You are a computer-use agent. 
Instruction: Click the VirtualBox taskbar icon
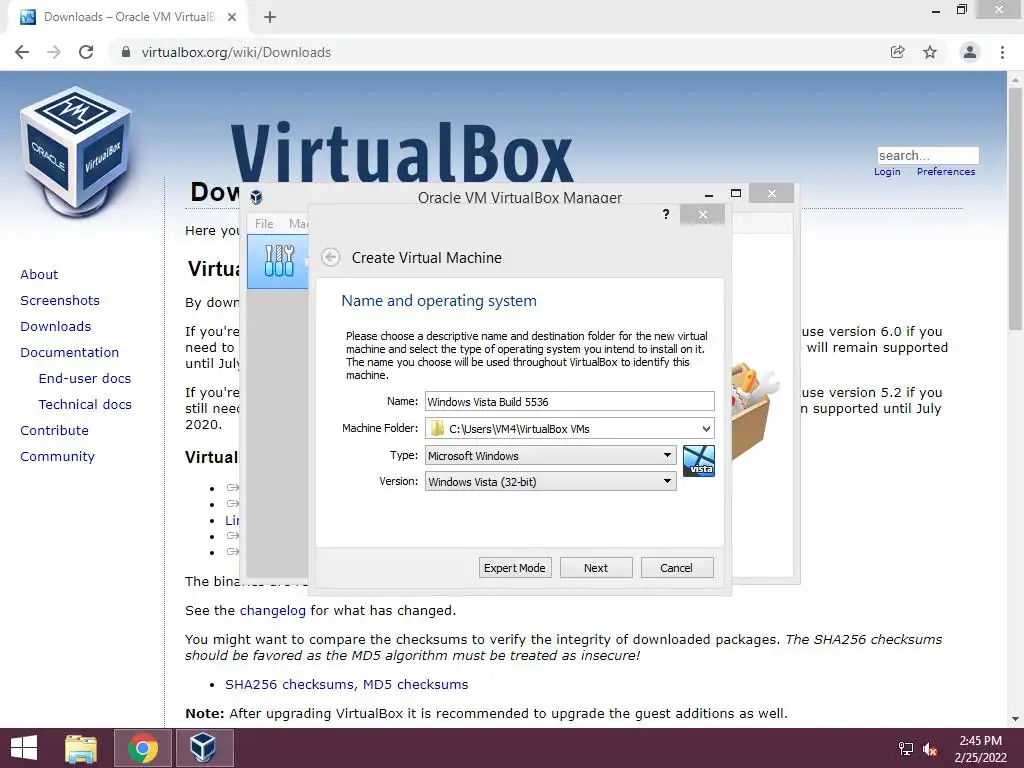203,748
